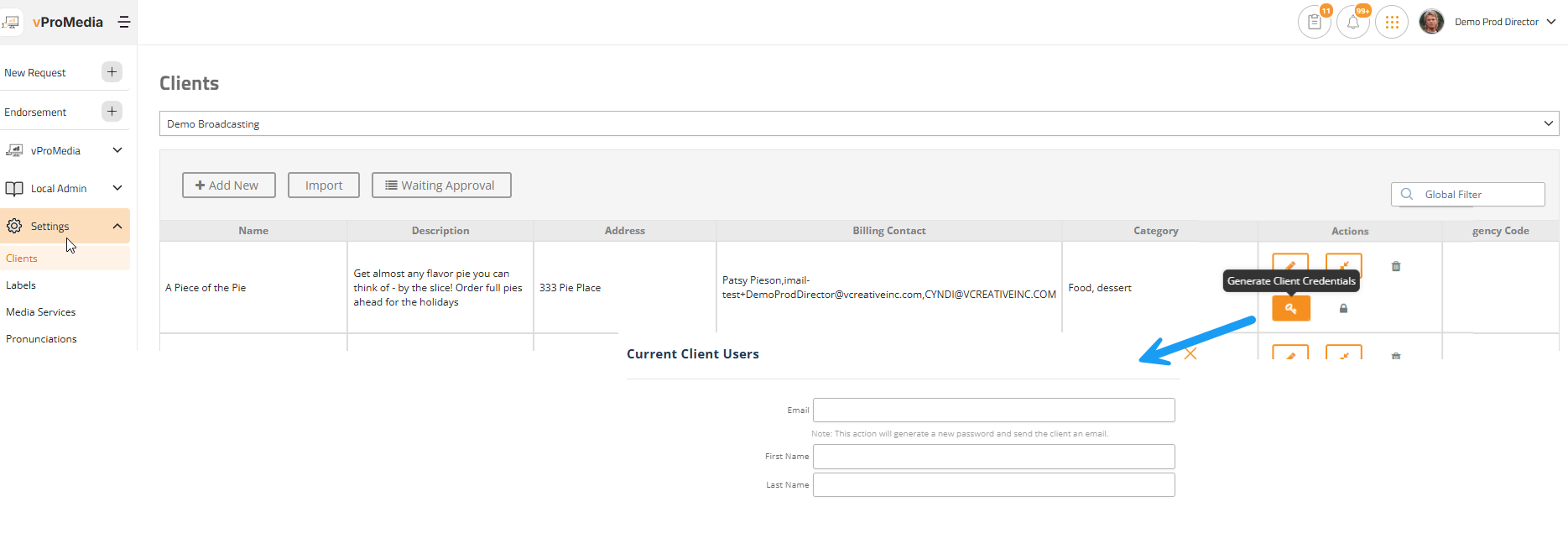Open the clipboard tasks icon with badge 11
This screenshot has height=554, width=1568.
(1314, 23)
